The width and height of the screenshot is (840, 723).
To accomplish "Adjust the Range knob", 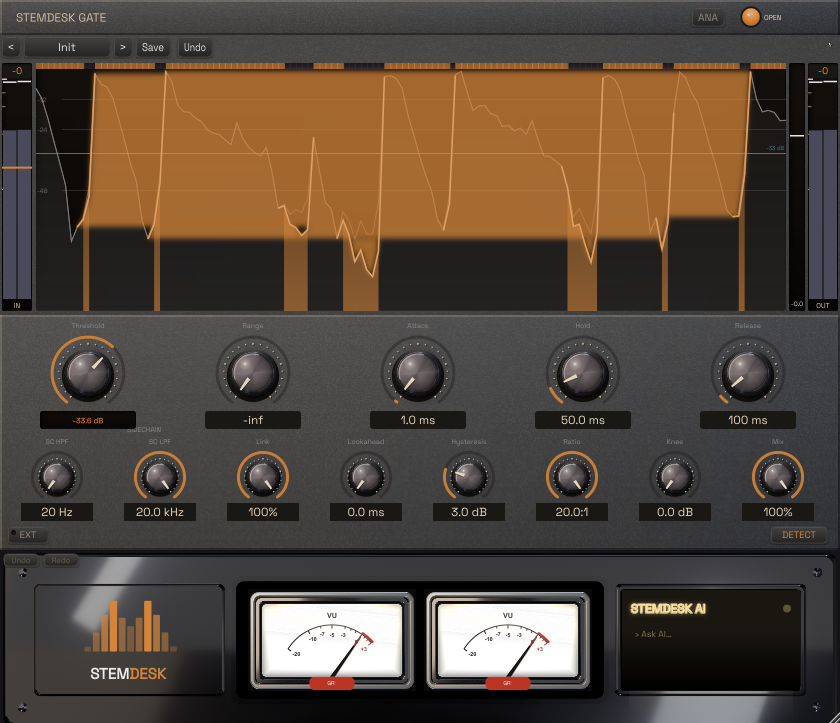I will click(x=253, y=373).
